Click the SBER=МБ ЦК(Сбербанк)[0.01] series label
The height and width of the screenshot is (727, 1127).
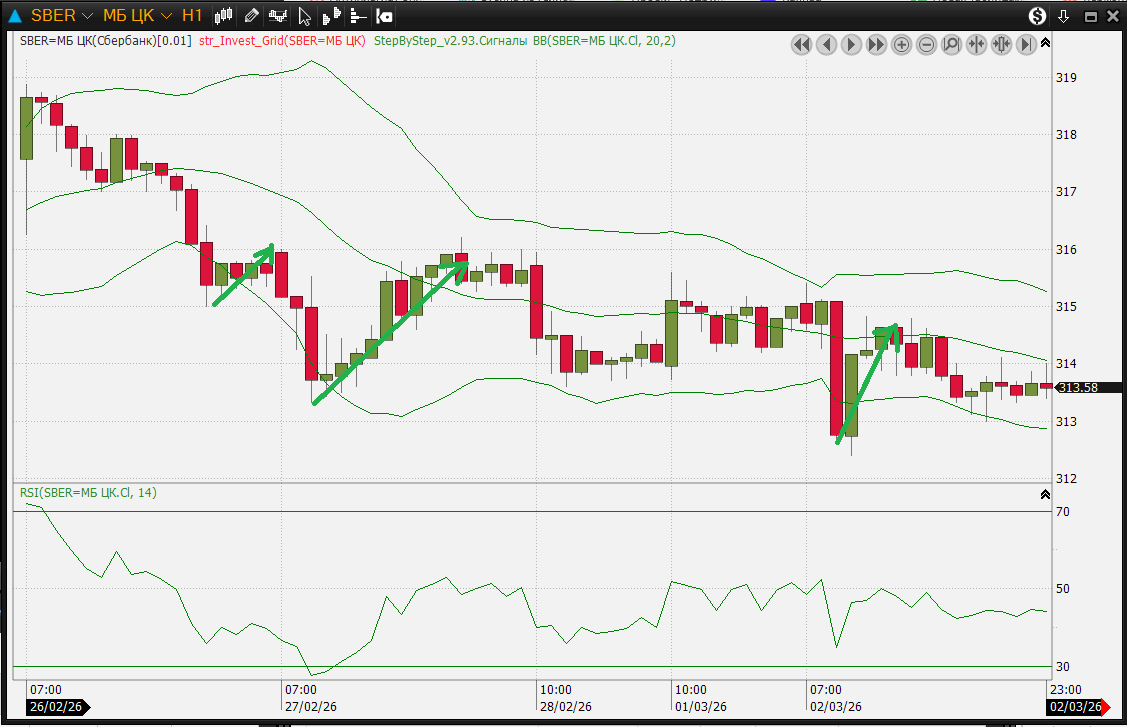click(x=106, y=41)
